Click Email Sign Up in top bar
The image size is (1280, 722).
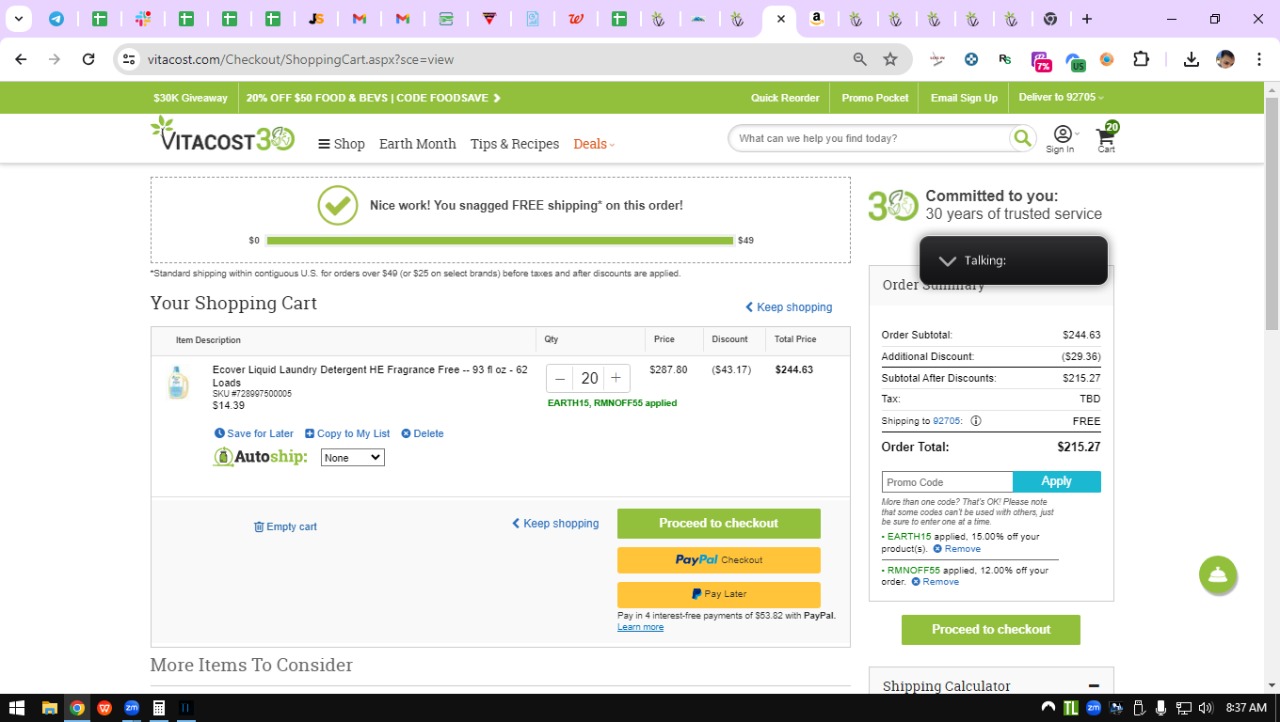[964, 98]
